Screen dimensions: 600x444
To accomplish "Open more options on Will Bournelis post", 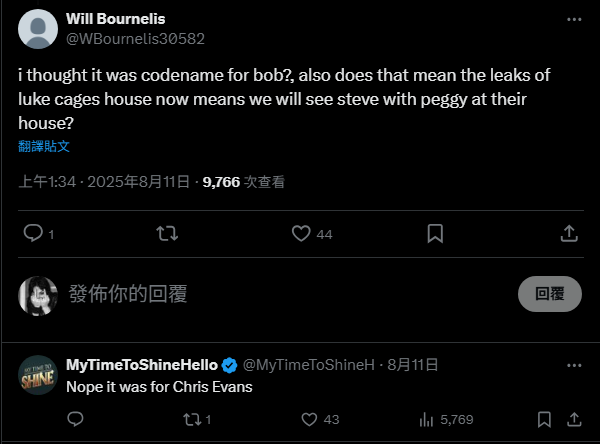I will point(573,20).
